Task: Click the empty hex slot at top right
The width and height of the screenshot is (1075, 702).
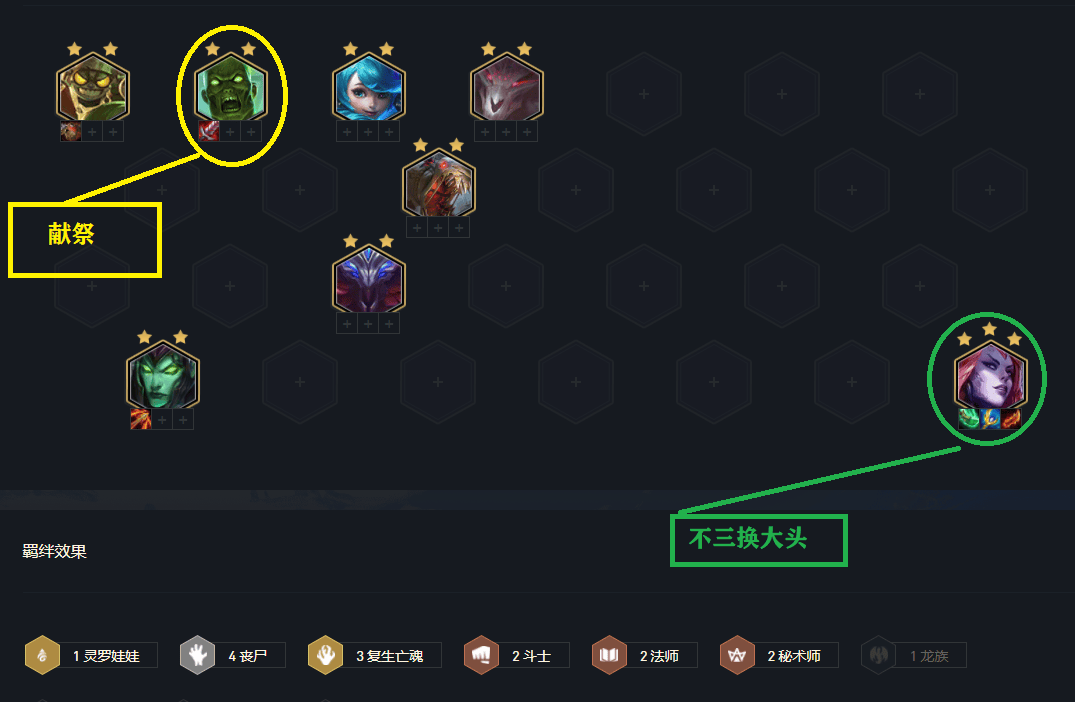Action: click(x=919, y=93)
